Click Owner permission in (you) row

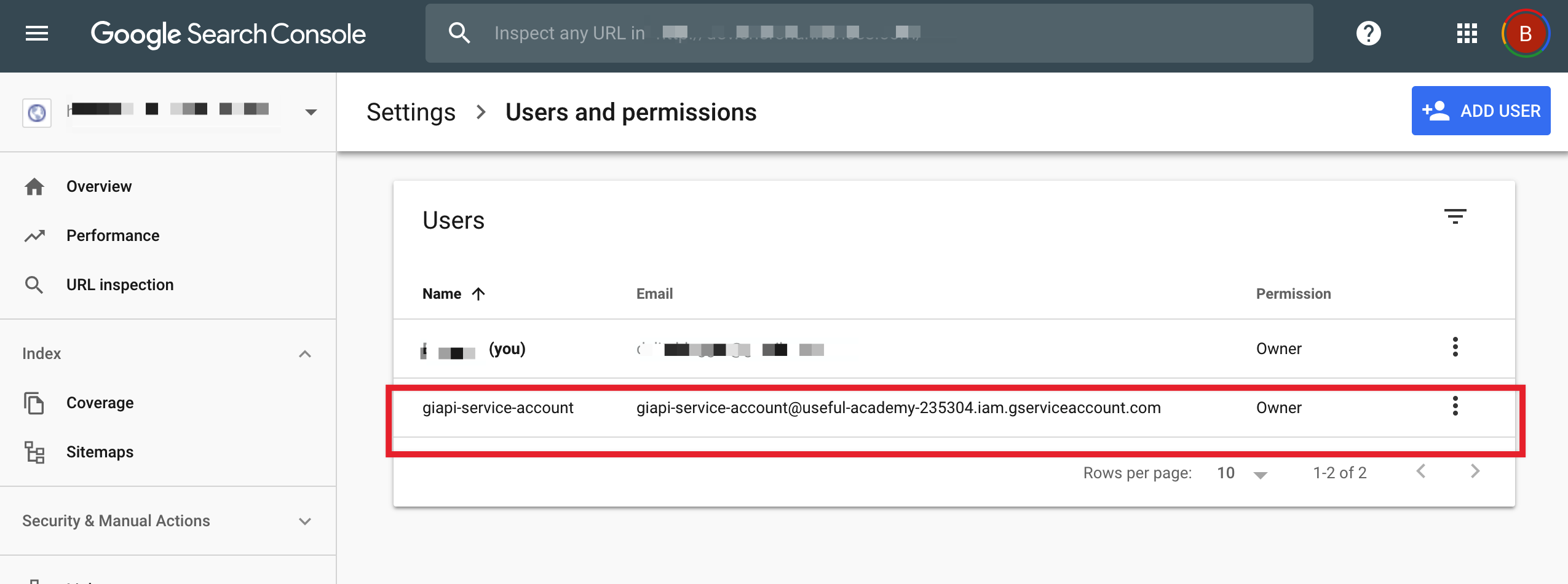(1278, 349)
